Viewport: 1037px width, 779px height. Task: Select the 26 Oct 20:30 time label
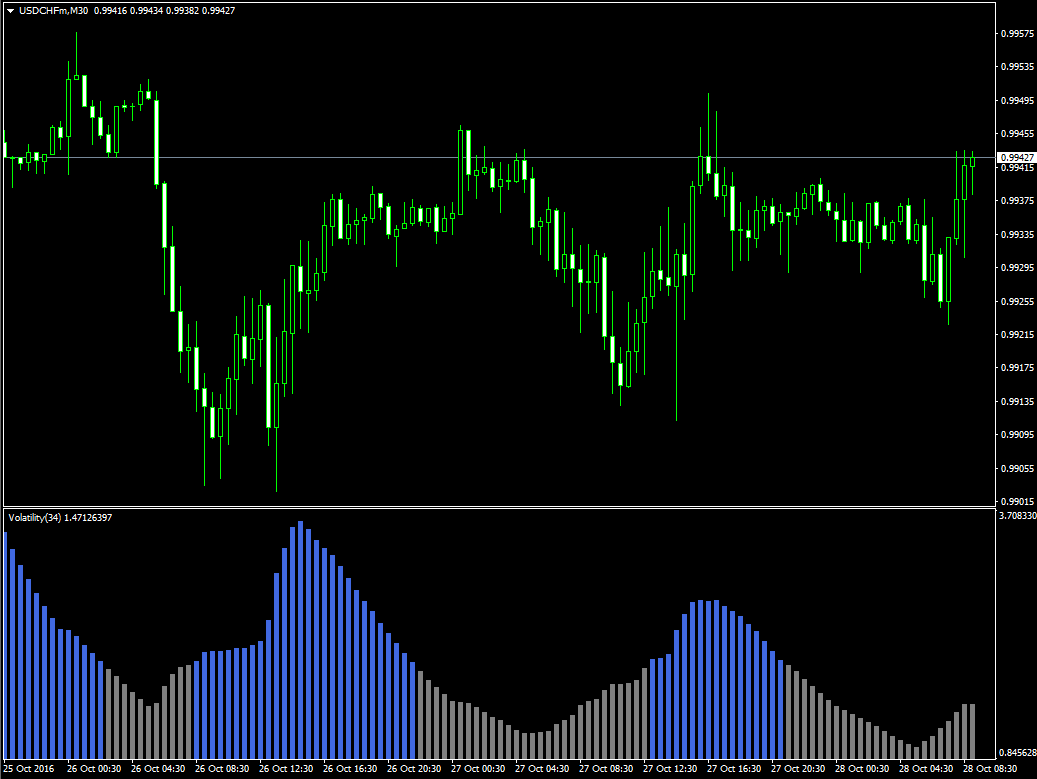point(413,769)
